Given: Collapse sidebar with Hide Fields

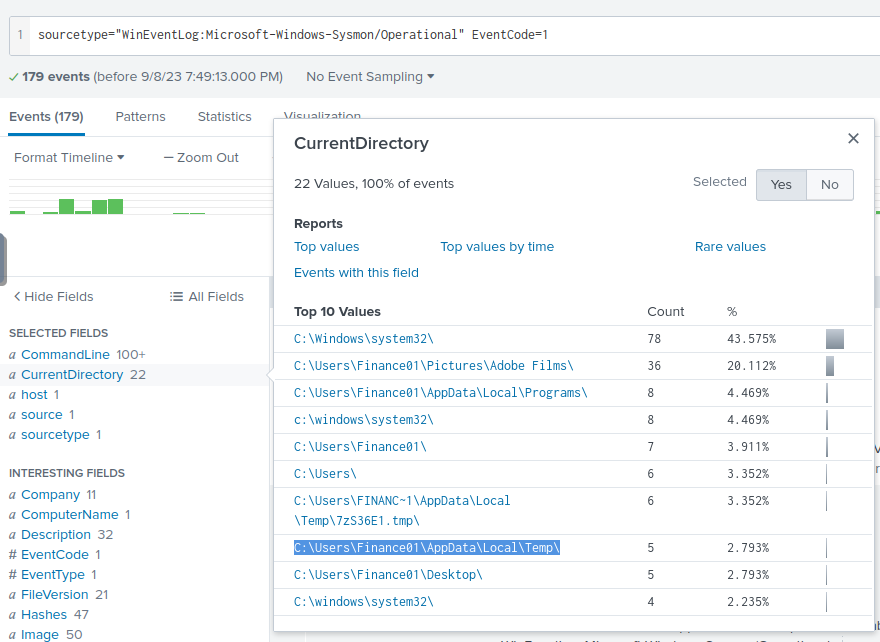Looking at the screenshot, I should click(53, 296).
